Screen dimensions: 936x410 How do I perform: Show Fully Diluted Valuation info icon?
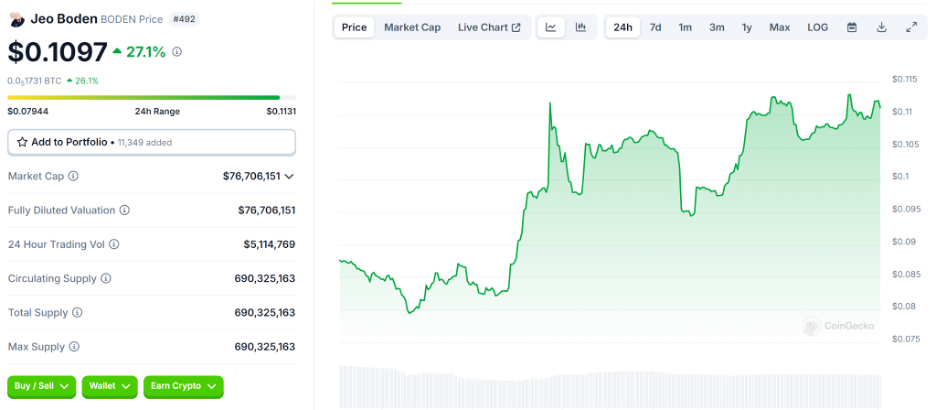125,210
